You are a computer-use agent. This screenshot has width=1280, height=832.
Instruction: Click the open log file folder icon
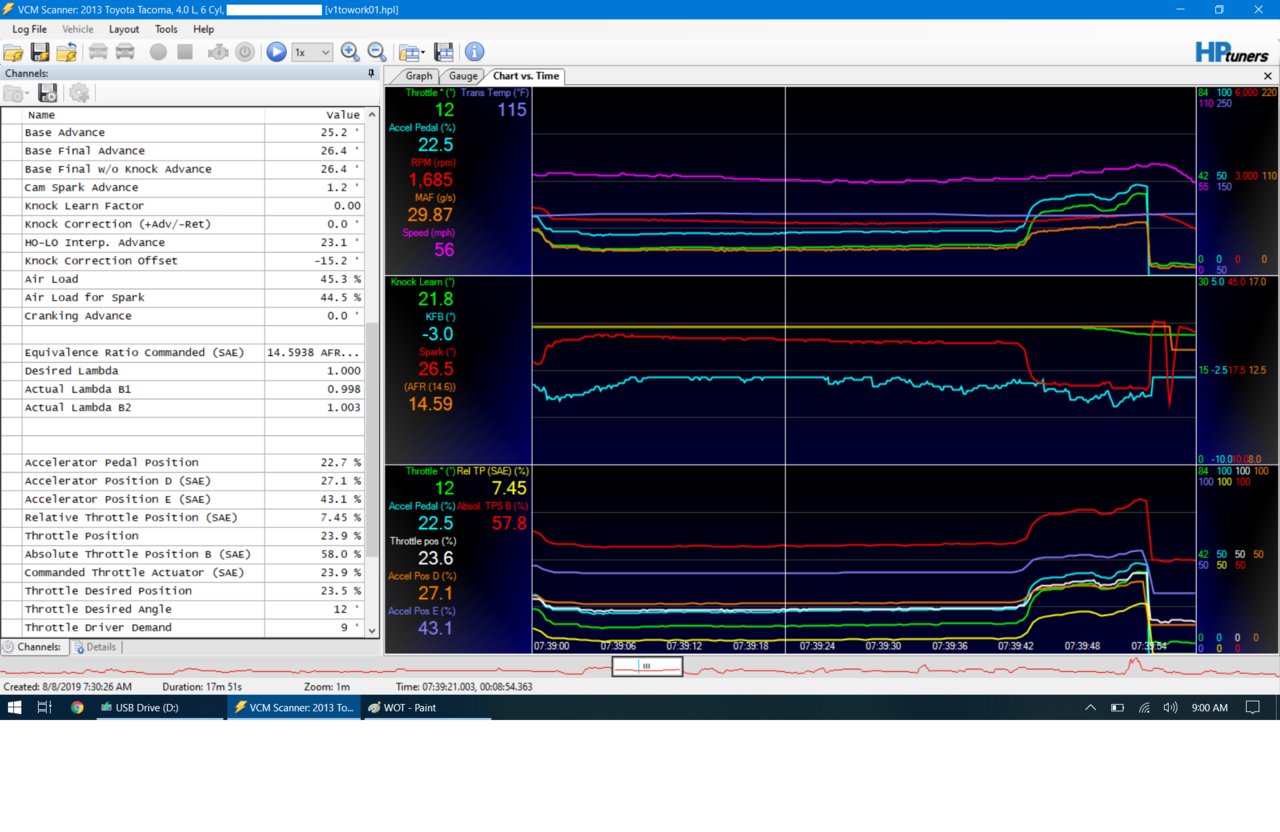pyautogui.click(x=14, y=52)
